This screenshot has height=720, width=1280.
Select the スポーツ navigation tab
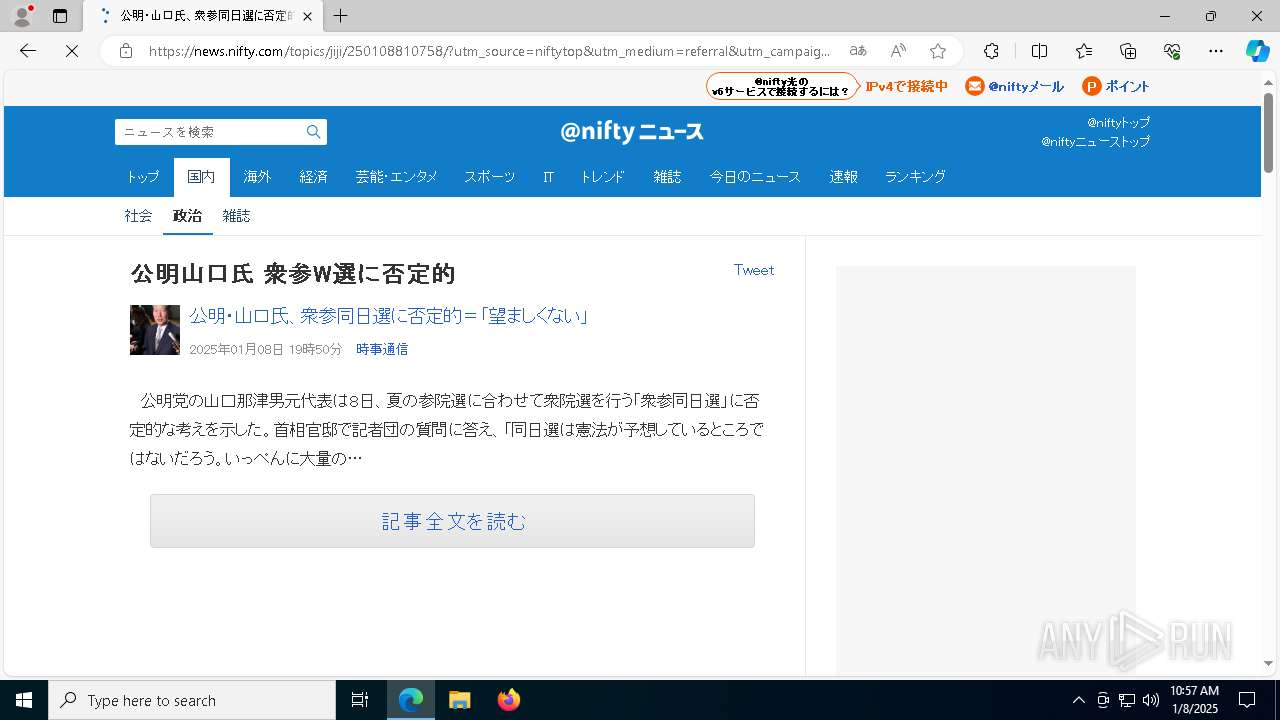[x=489, y=177]
